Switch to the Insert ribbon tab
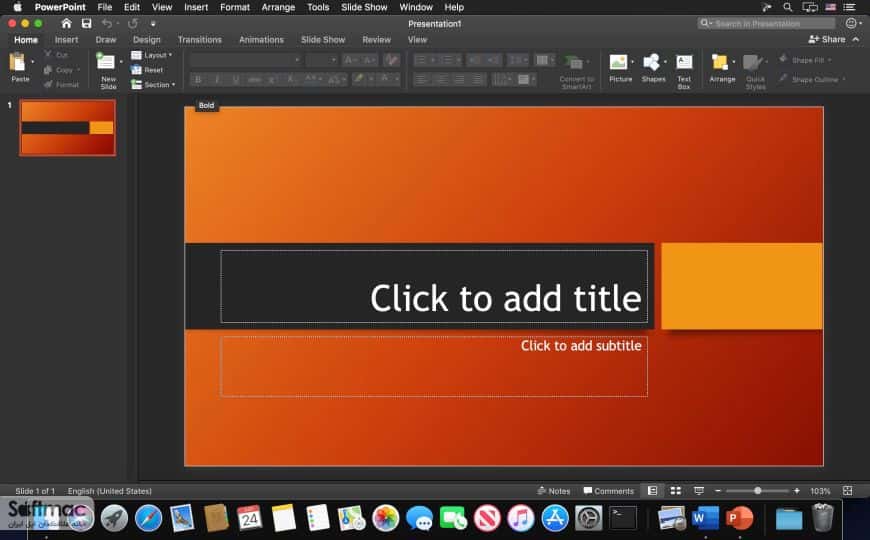870x540 pixels. tap(67, 39)
